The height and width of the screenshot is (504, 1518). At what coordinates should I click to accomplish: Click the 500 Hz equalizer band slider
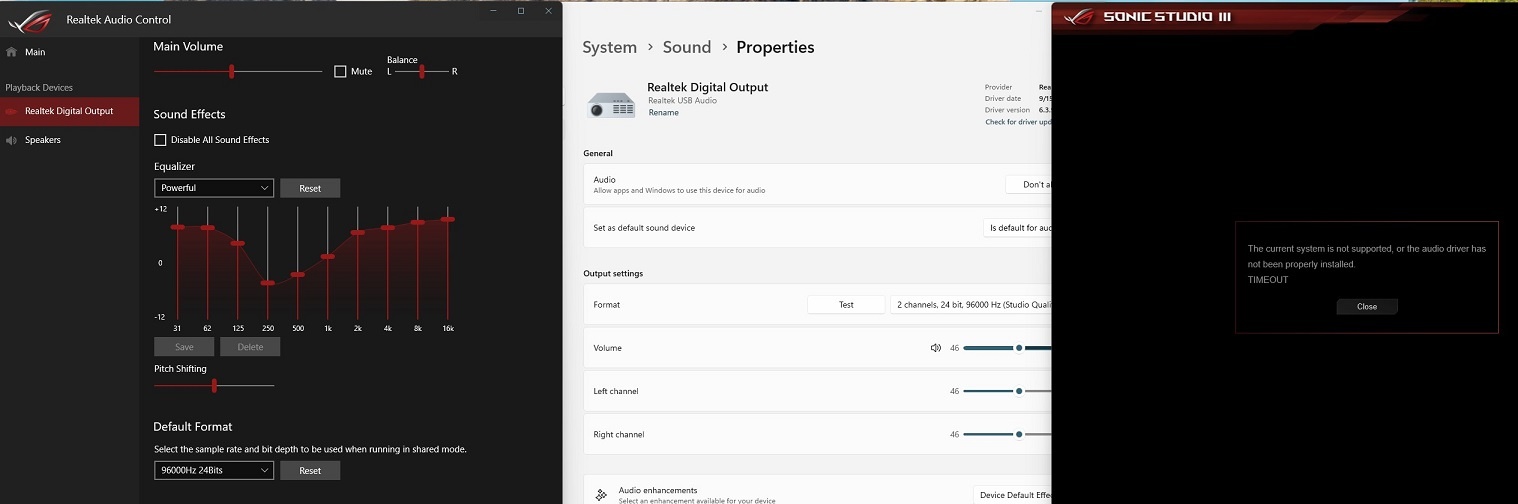point(297,274)
